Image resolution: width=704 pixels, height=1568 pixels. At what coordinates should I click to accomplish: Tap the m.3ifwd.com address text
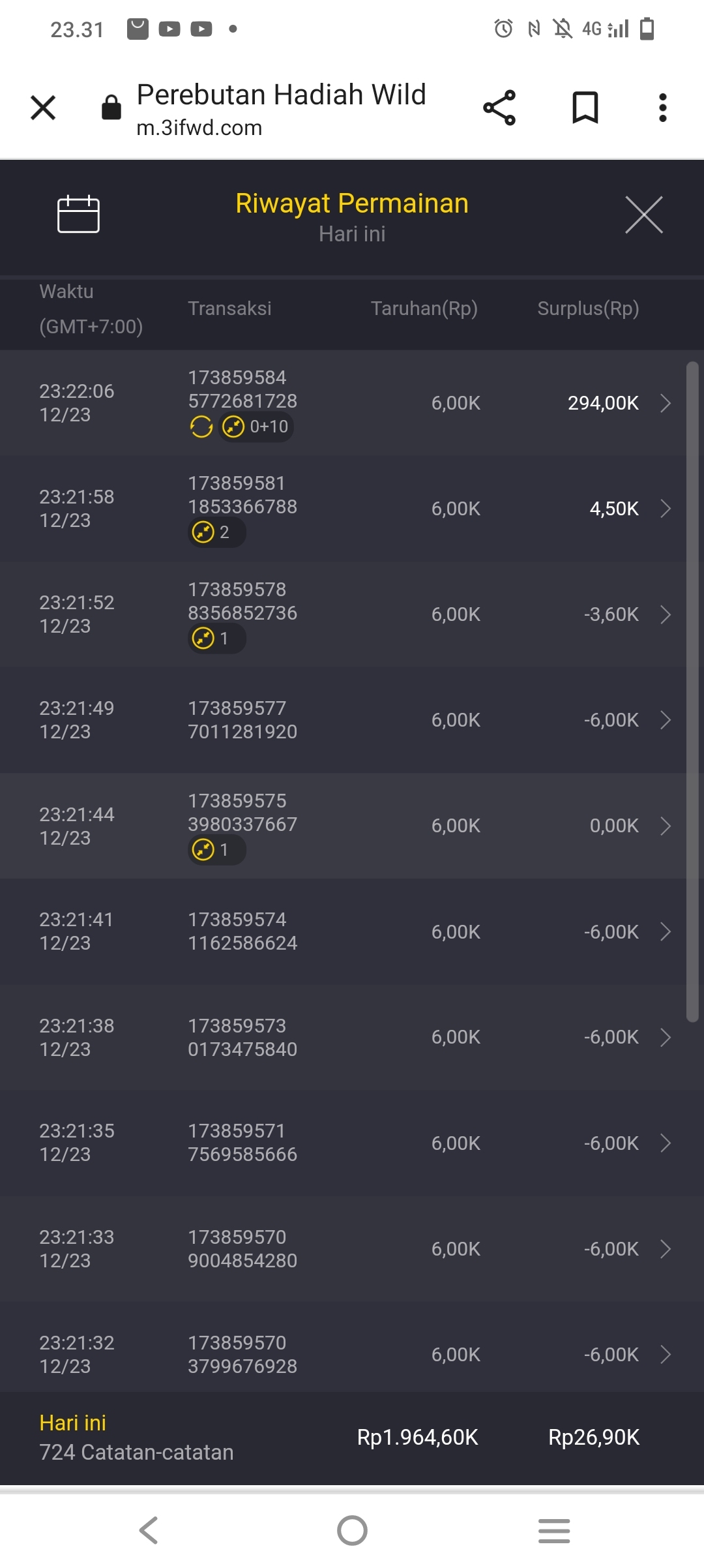tap(199, 128)
